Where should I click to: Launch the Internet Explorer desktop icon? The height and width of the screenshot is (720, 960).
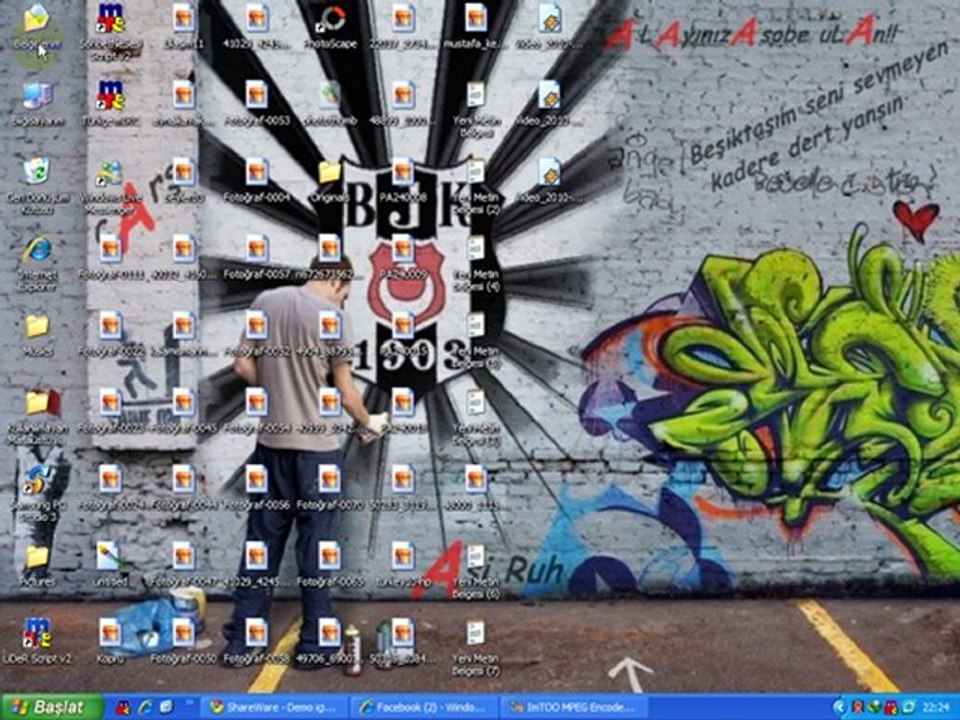point(37,263)
